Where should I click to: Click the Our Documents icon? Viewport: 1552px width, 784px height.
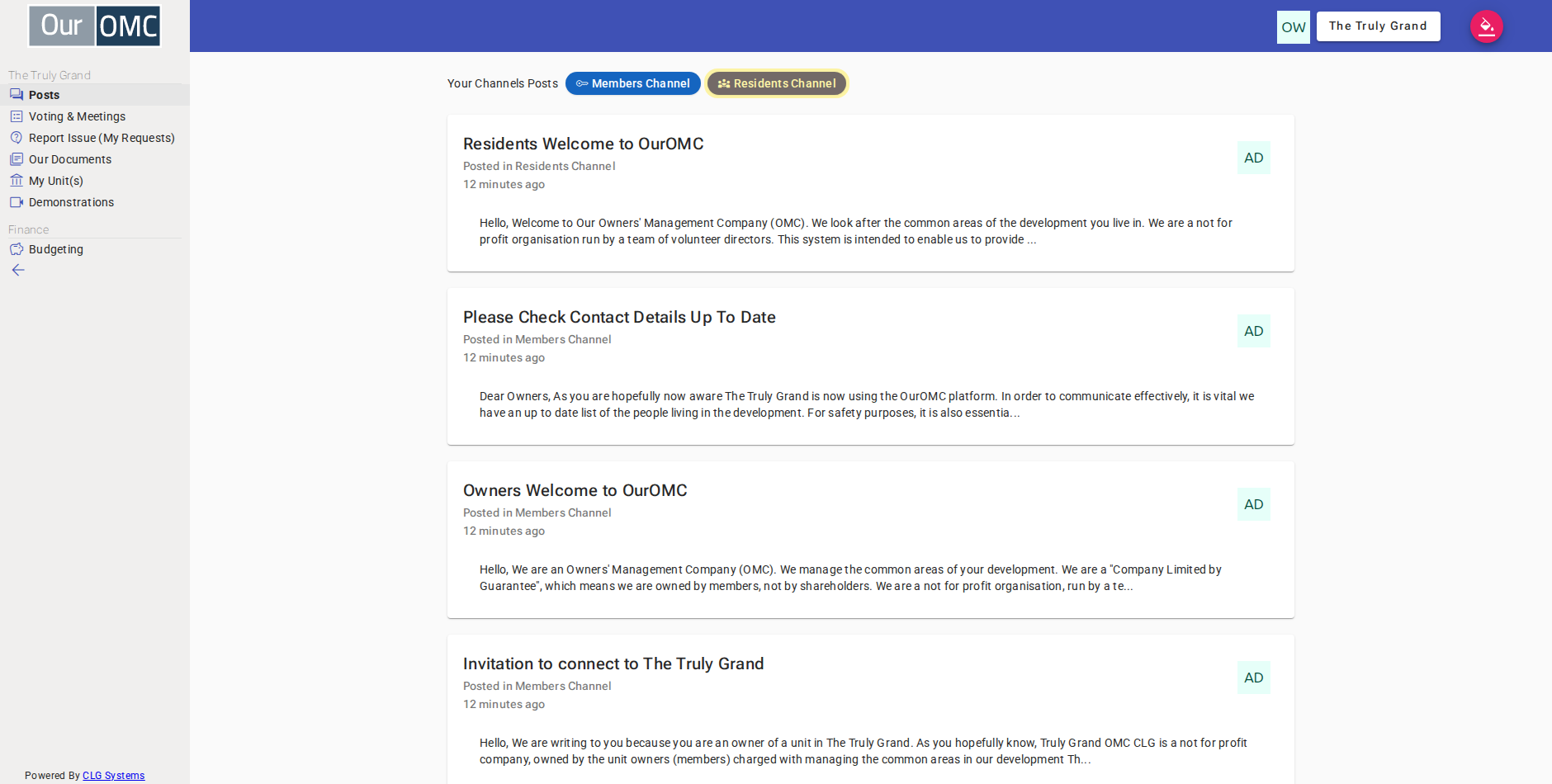[17, 159]
